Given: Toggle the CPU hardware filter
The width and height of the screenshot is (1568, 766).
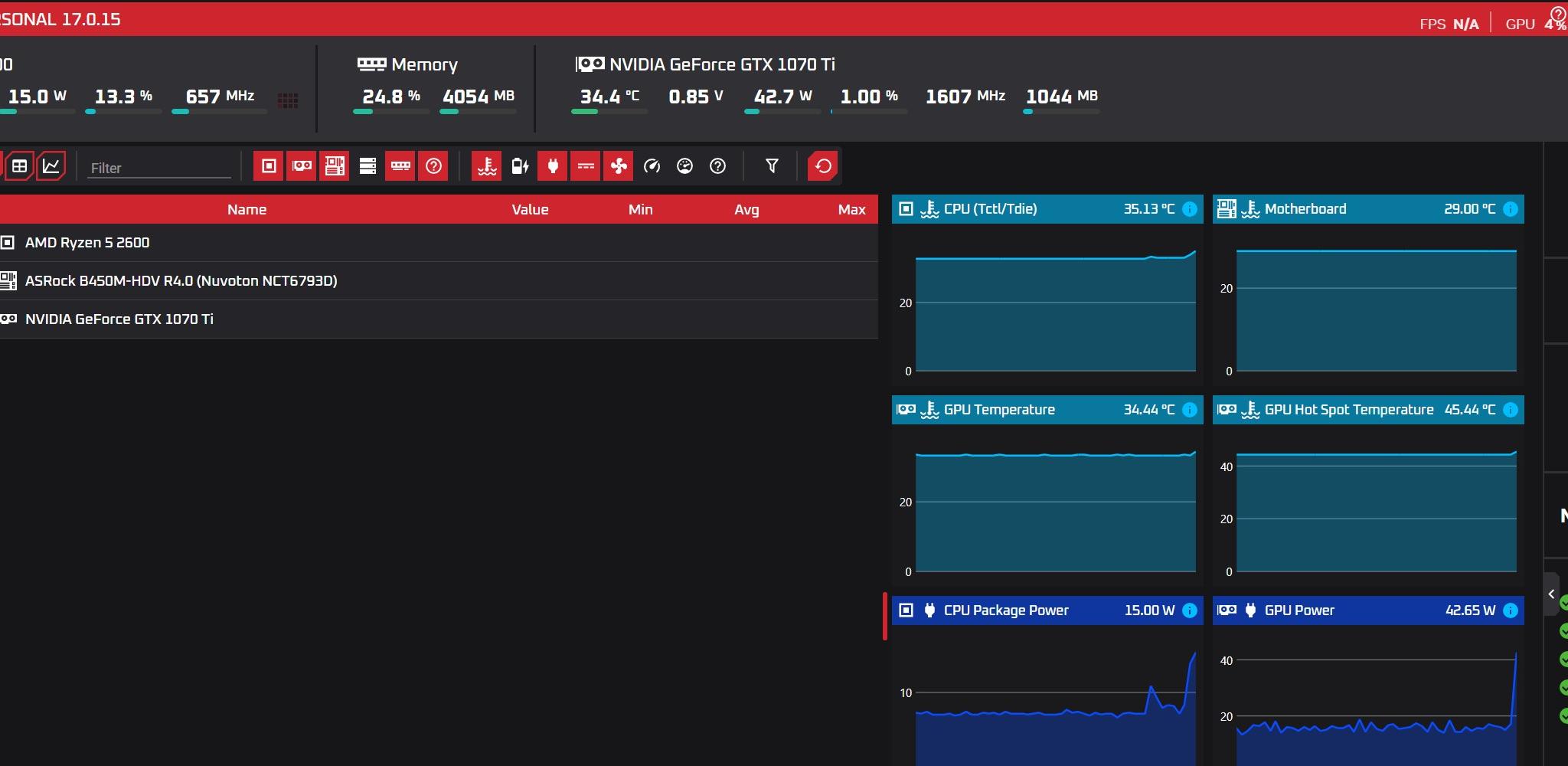Looking at the screenshot, I should pyautogui.click(x=269, y=166).
